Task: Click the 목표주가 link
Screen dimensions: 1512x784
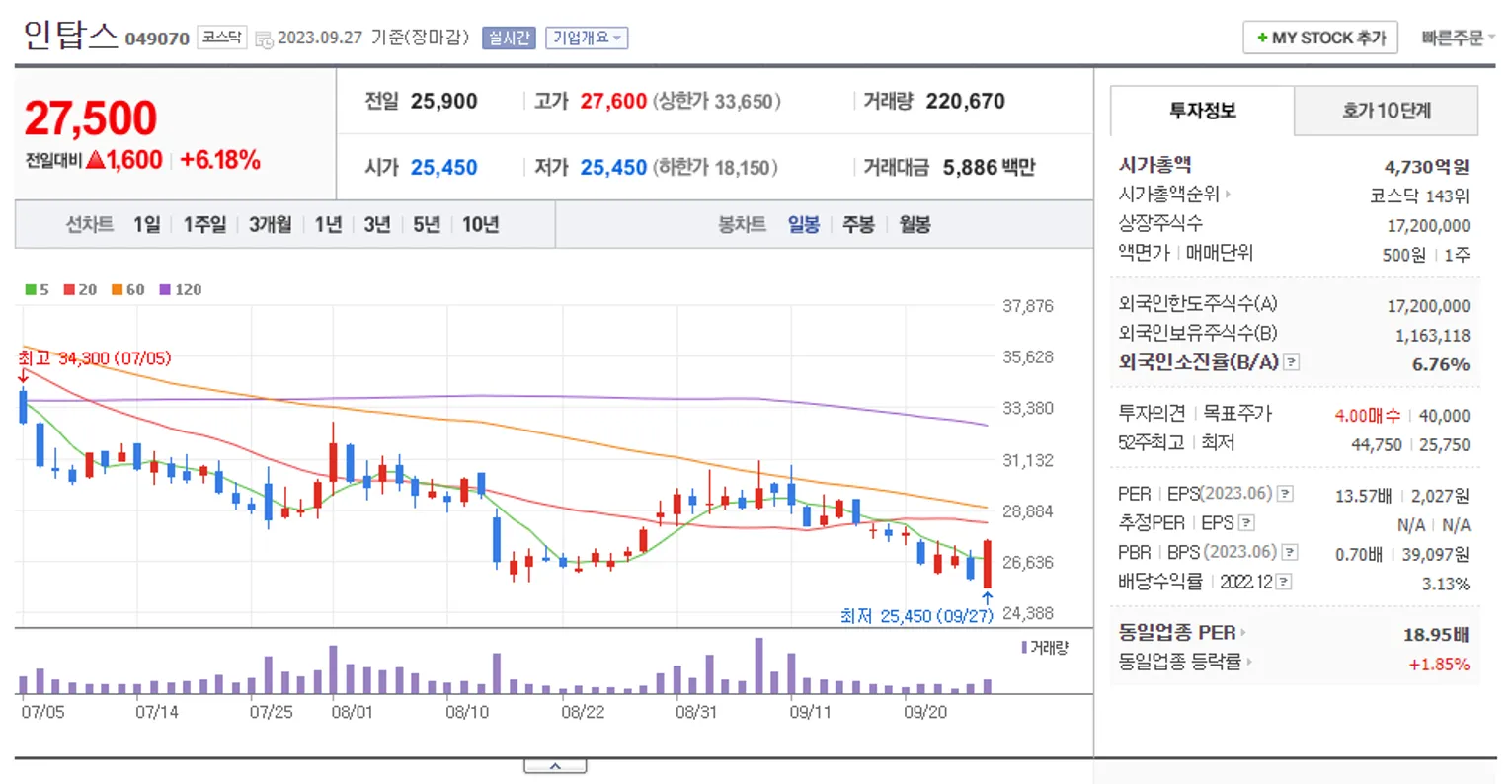Action: point(1237,414)
